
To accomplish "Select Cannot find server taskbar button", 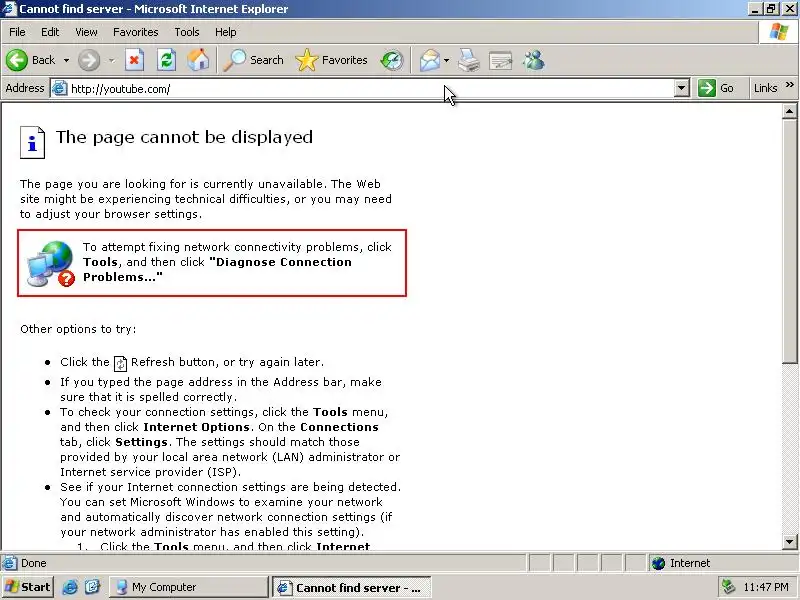I will tap(352, 588).
